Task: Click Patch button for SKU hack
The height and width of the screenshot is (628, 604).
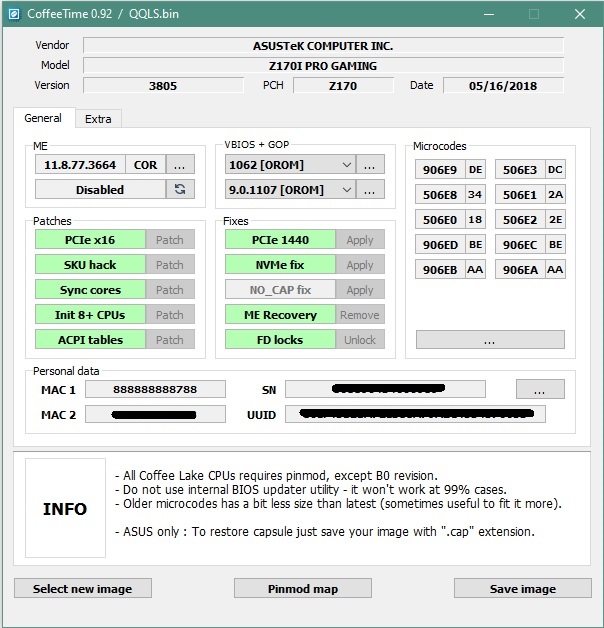Action: (x=170, y=264)
